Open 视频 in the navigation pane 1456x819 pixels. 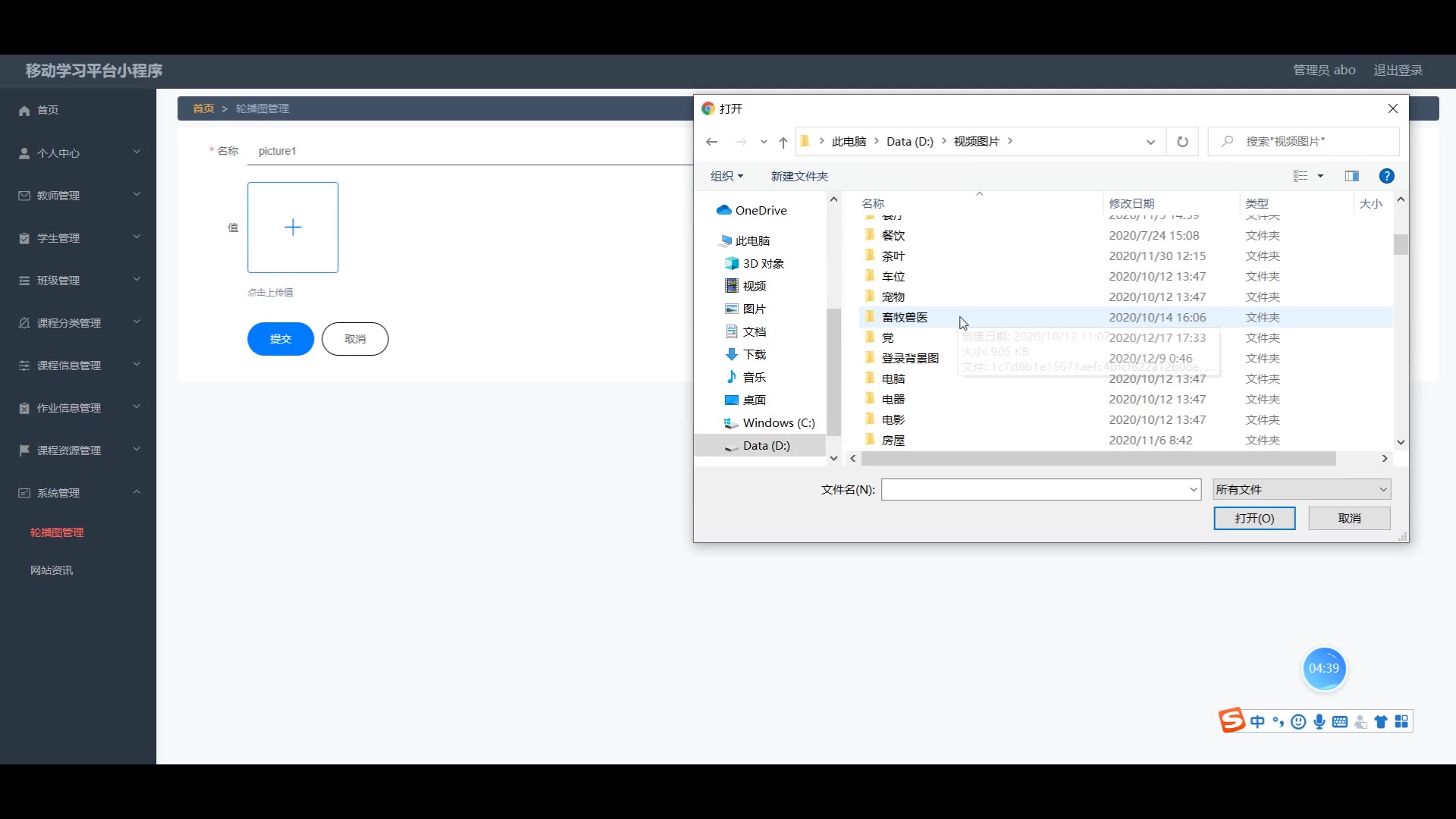[745, 286]
